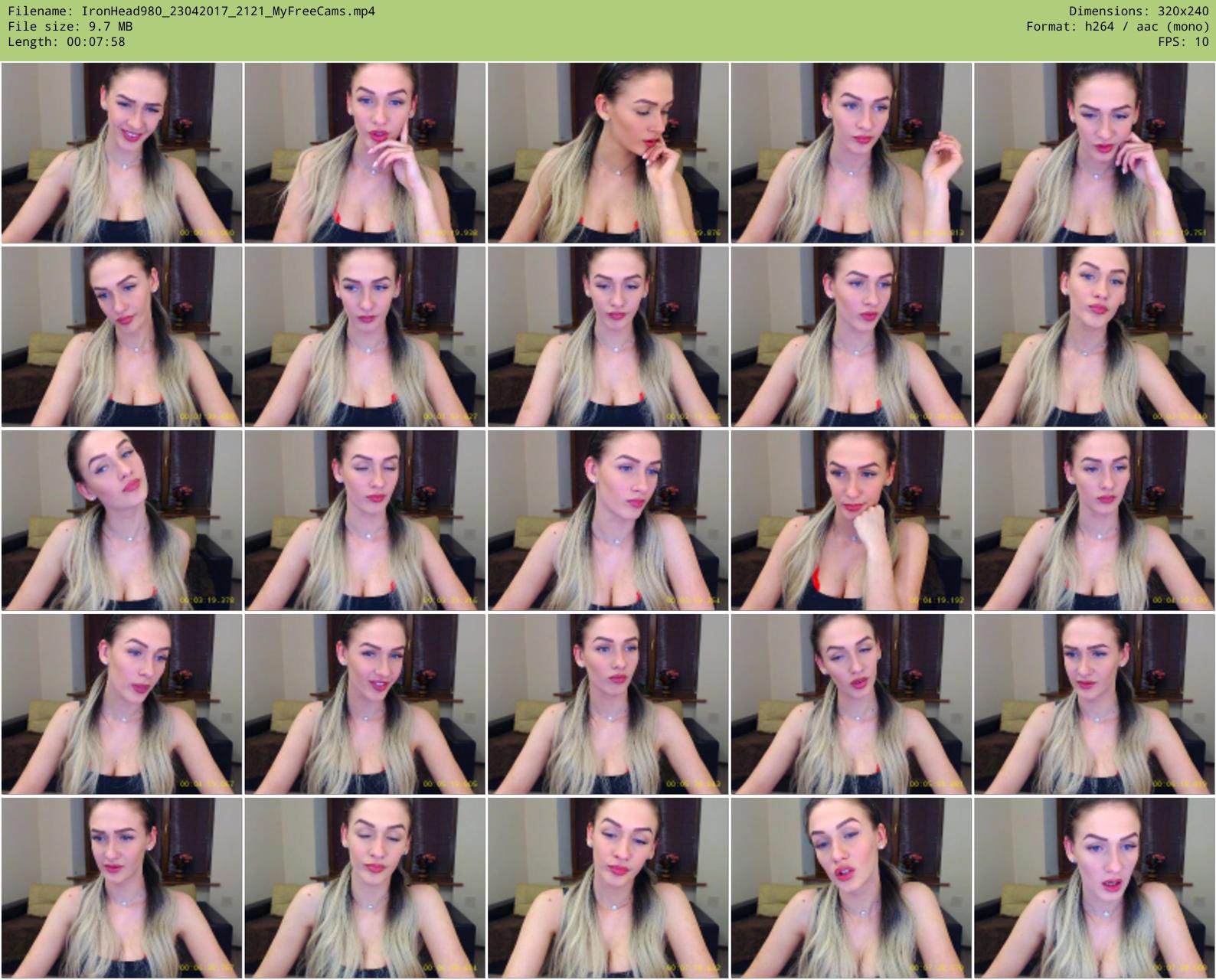Click the frame stamped 00:01:59.627
Screen dimensions: 1216x980
365,337
